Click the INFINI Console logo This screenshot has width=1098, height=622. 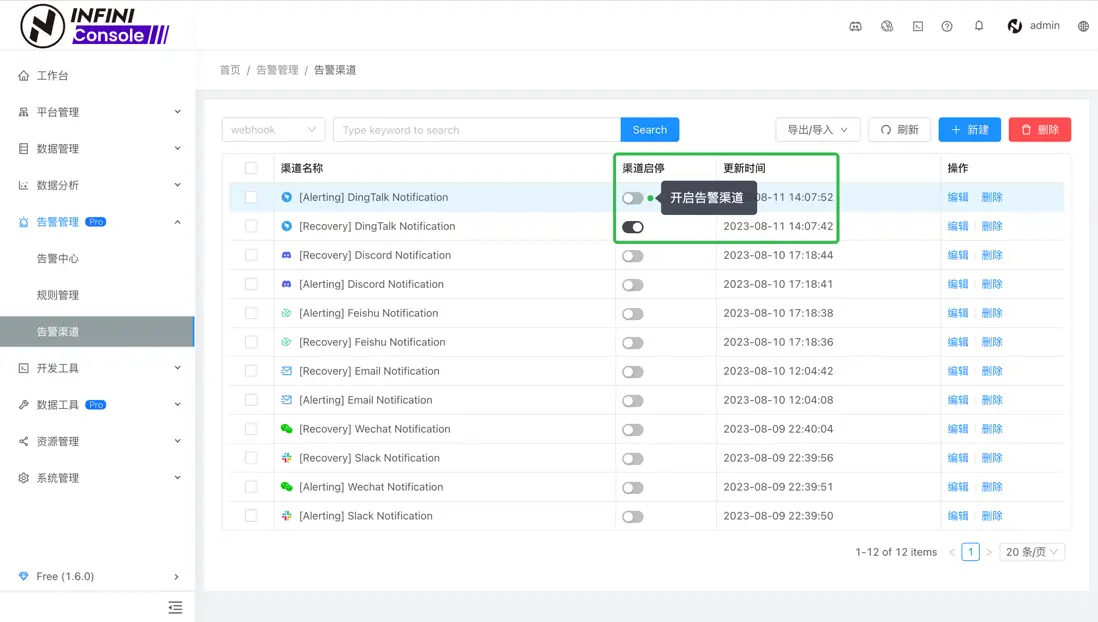point(95,26)
